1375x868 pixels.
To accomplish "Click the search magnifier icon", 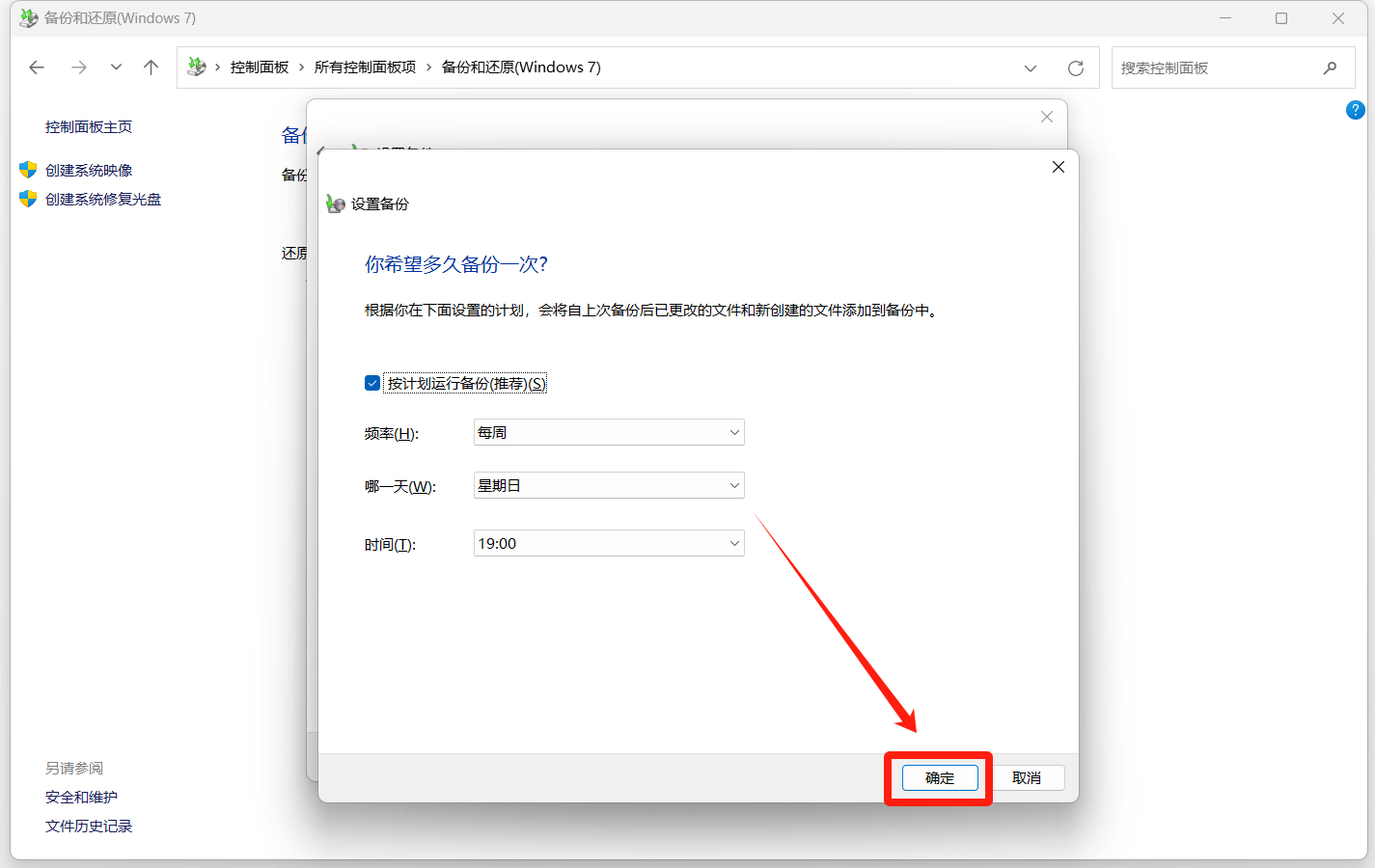I will tap(1330, 68).
